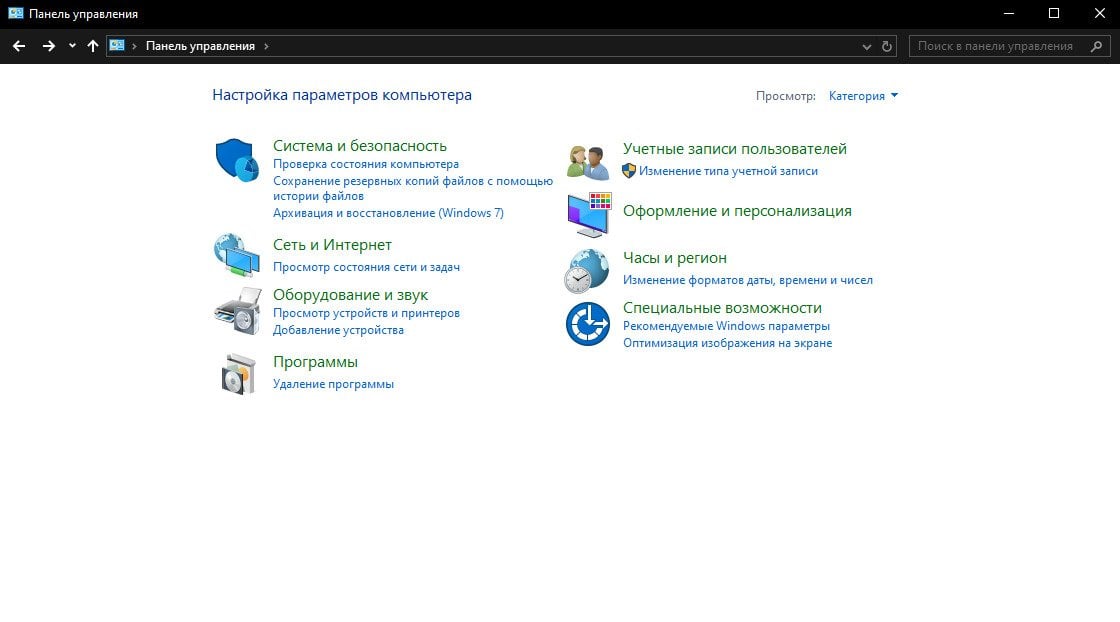Open Программы category heading

coord(315,362)
